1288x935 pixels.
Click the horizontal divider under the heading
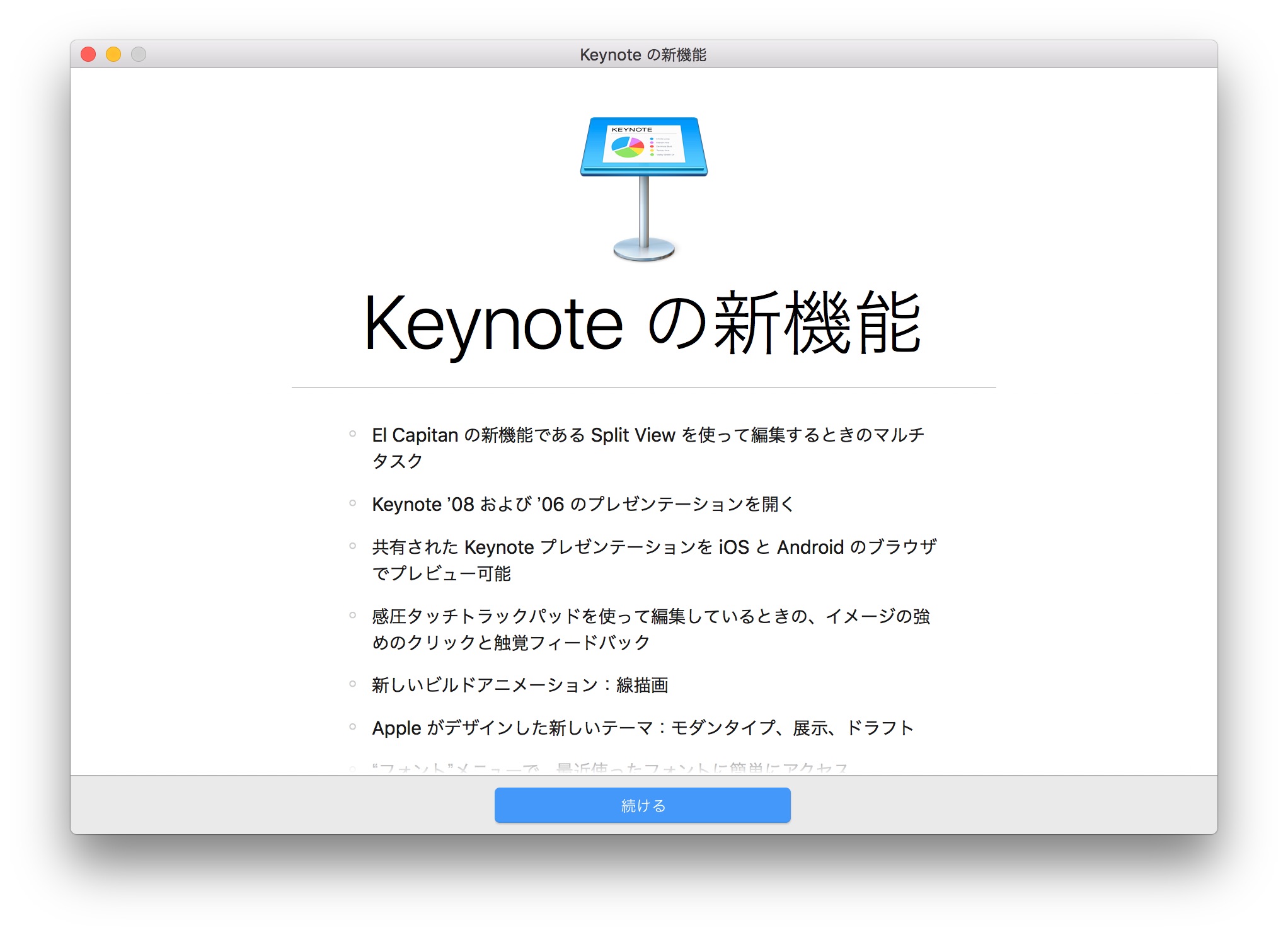pyautogui.click(x=643, y=387)
